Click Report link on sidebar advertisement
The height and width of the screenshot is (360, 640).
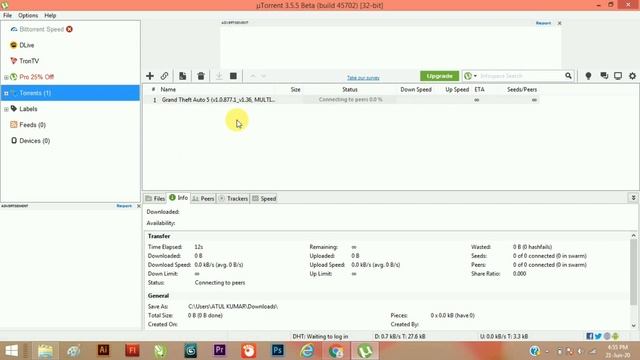[124, 206]
